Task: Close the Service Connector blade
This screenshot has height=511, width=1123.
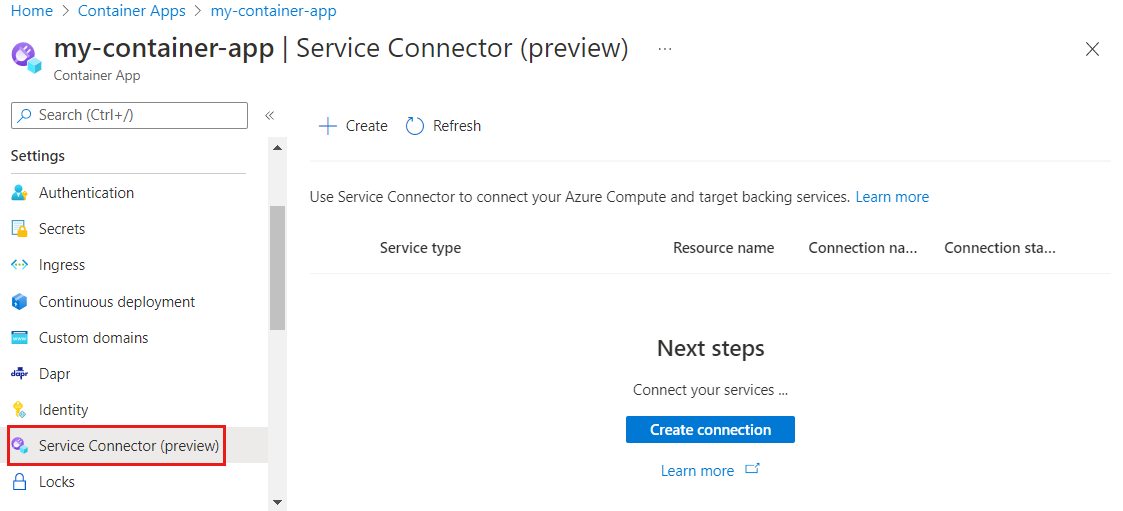Action: pyautogui.click(x=1092, y=49)
